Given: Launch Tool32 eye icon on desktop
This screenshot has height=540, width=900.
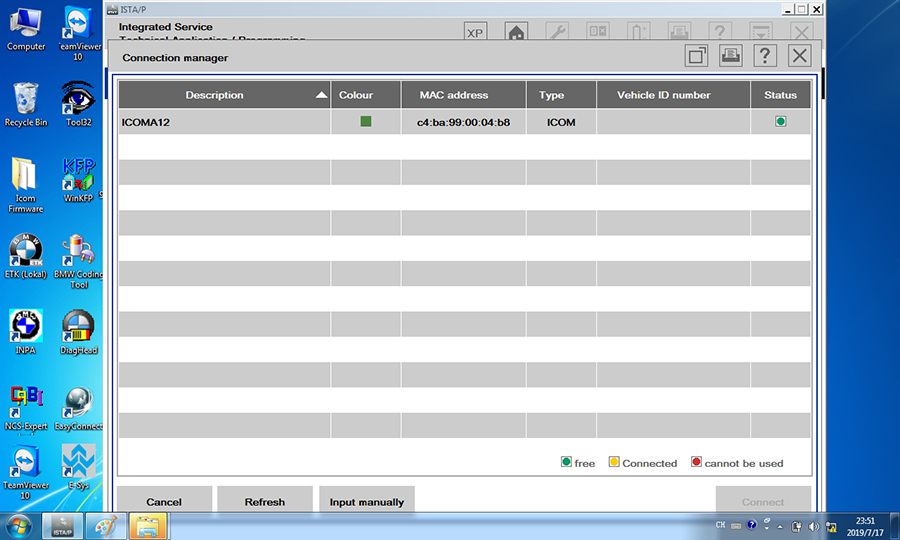Looking at the screenshot, I should tap(79, 104).
